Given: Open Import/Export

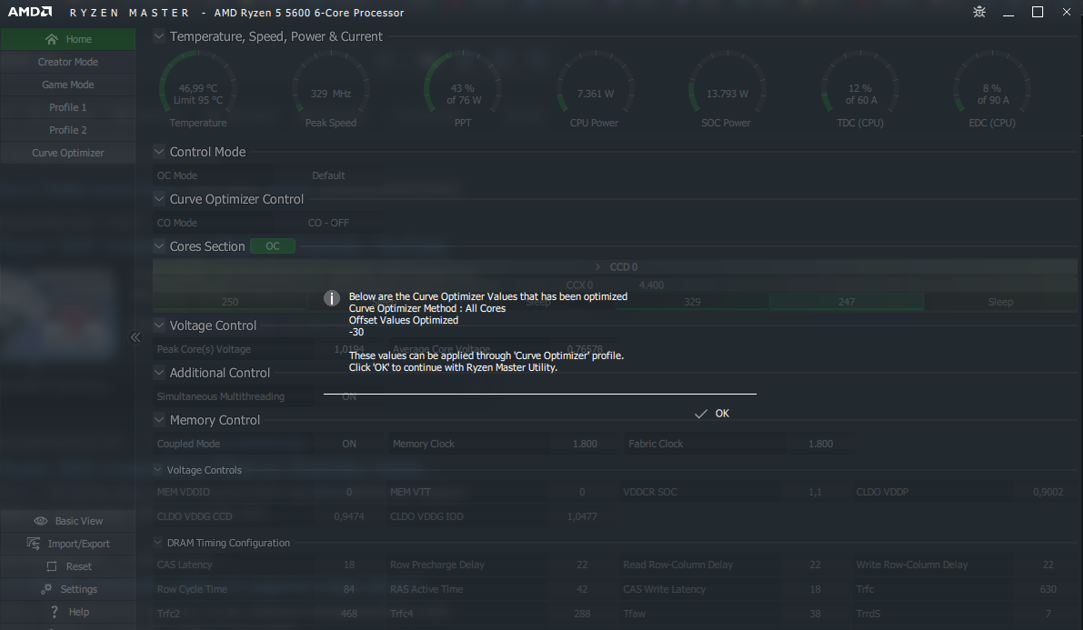Looking at the screenshot, I should pos(68,544).
